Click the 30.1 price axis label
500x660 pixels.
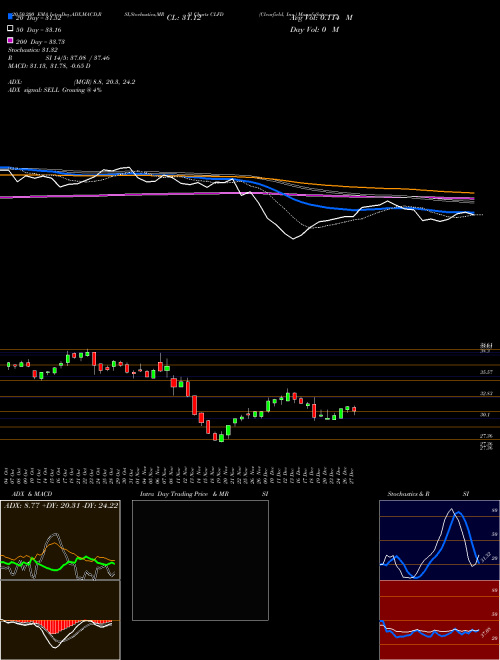pyautogui.click(x=485, y=415)
